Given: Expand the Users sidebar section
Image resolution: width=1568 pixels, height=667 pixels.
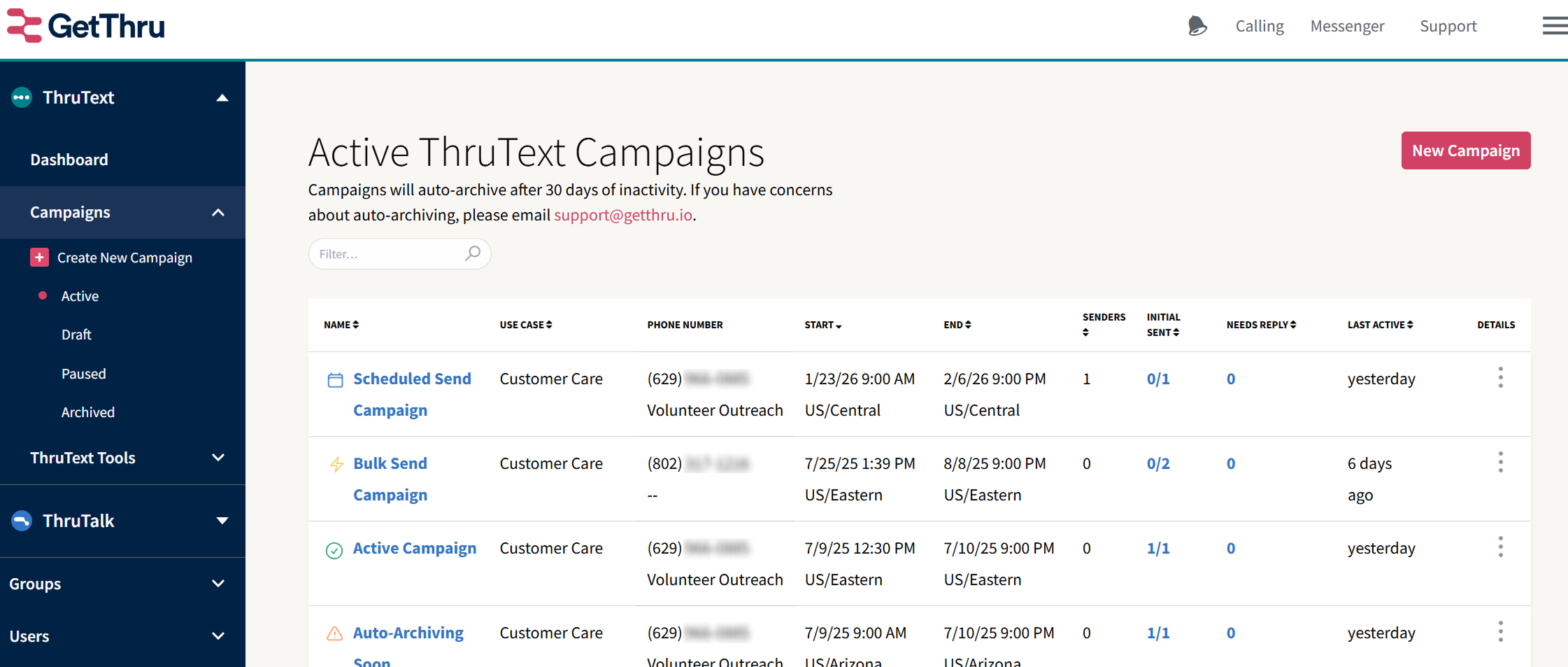Looking at the screenshot, I should [x=218, y=636].
